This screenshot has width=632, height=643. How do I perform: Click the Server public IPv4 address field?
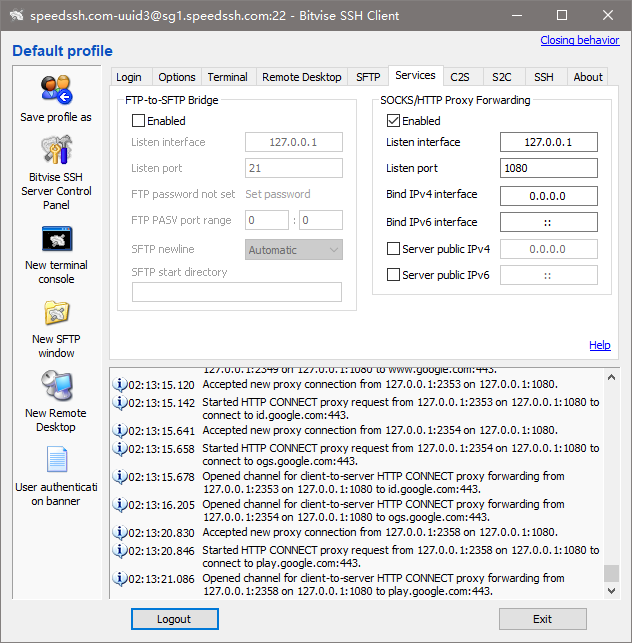(x=549, y=249)
